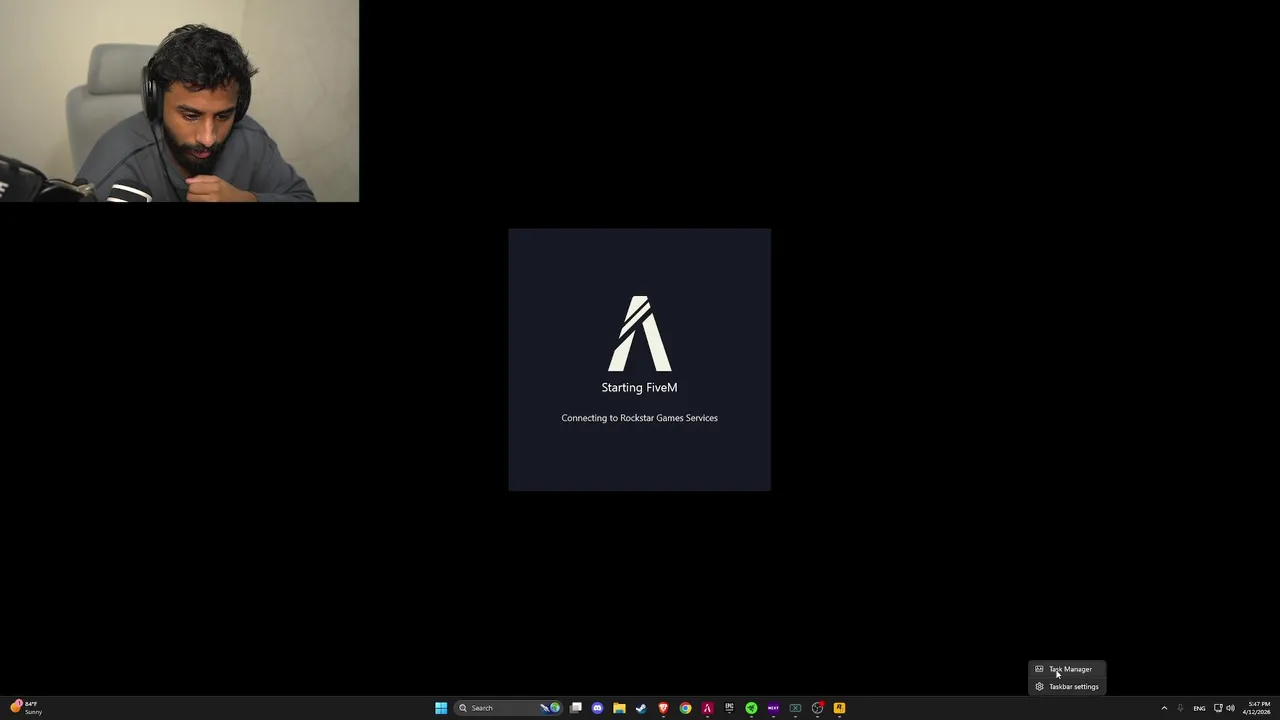The image size is (1280, 720).
Task: Open the purple NEXT app icon
Action: [x=773, y=708]
